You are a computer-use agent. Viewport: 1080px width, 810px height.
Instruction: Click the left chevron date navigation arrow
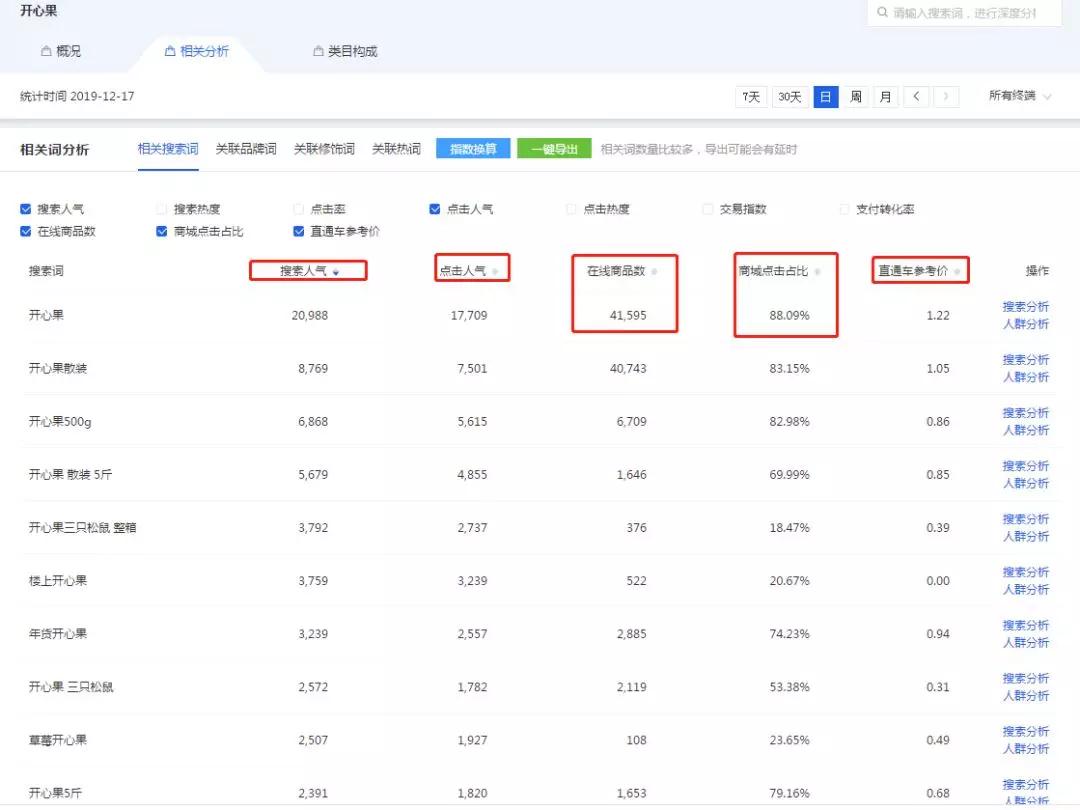[917, 96]
